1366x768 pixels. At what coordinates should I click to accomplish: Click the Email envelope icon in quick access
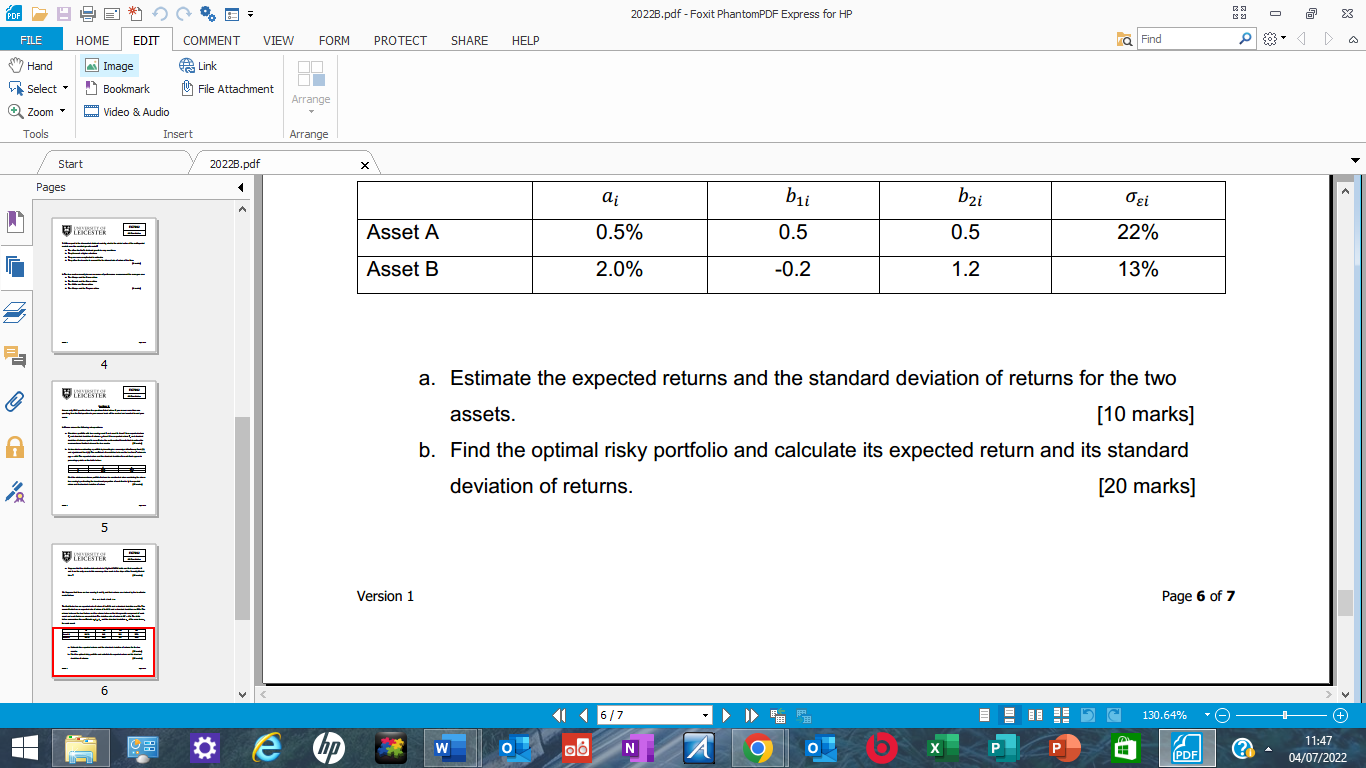click(111, 14)
